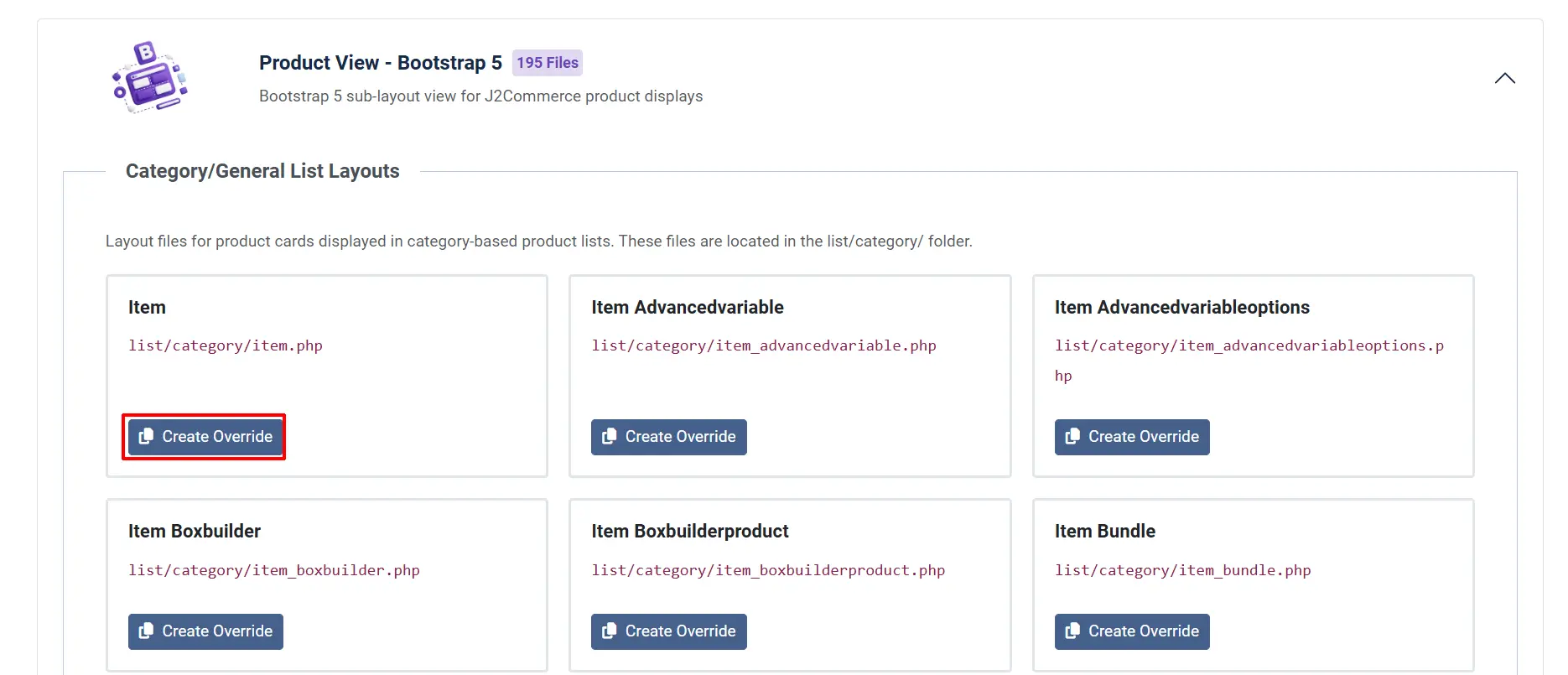
Task: Create override for Item Bundle
Action: click(x=1132, y=631)
